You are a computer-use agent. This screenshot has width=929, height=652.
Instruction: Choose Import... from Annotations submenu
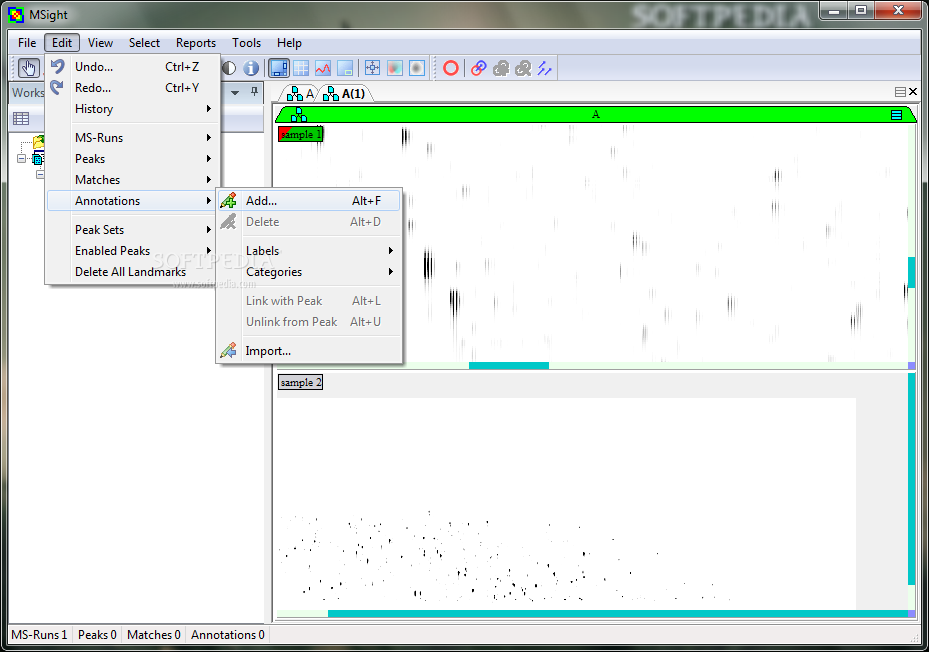309,350
